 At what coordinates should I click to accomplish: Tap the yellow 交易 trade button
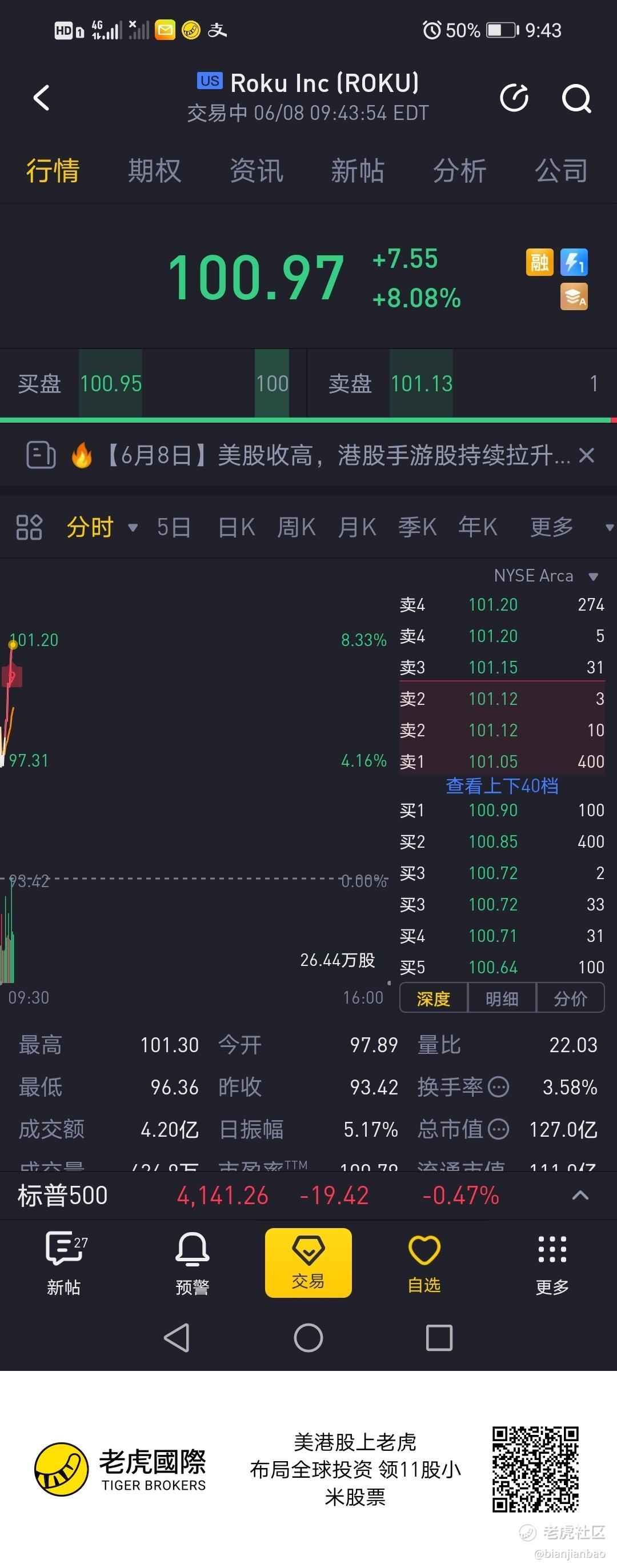pyautogui.click(x=308, y=1262)
